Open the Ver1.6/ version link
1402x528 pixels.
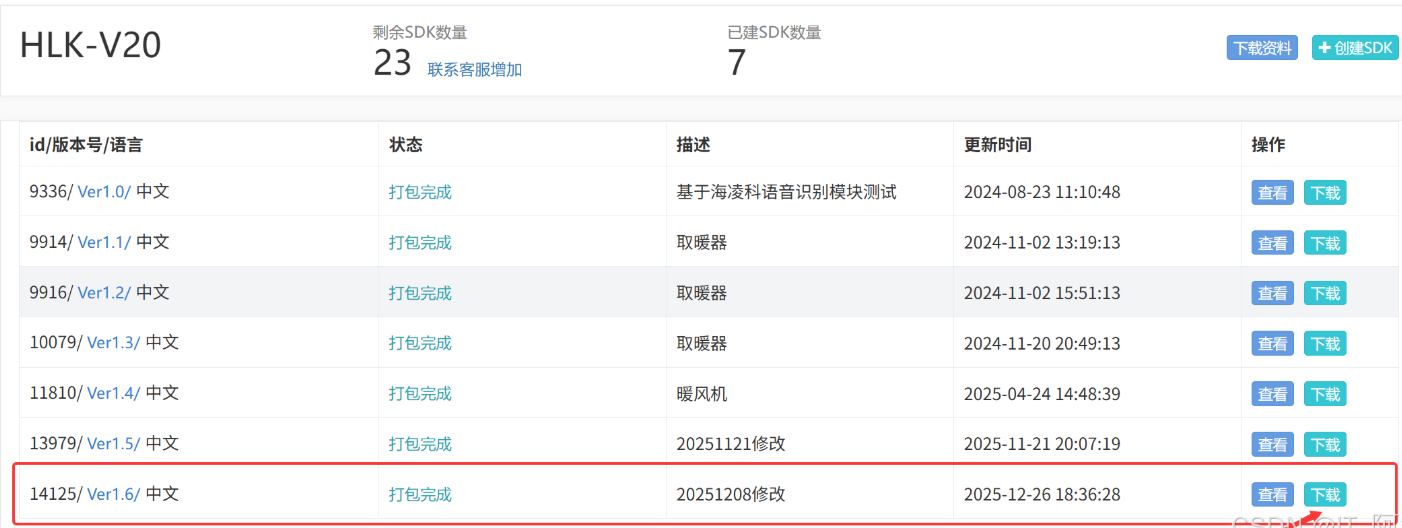114,494
